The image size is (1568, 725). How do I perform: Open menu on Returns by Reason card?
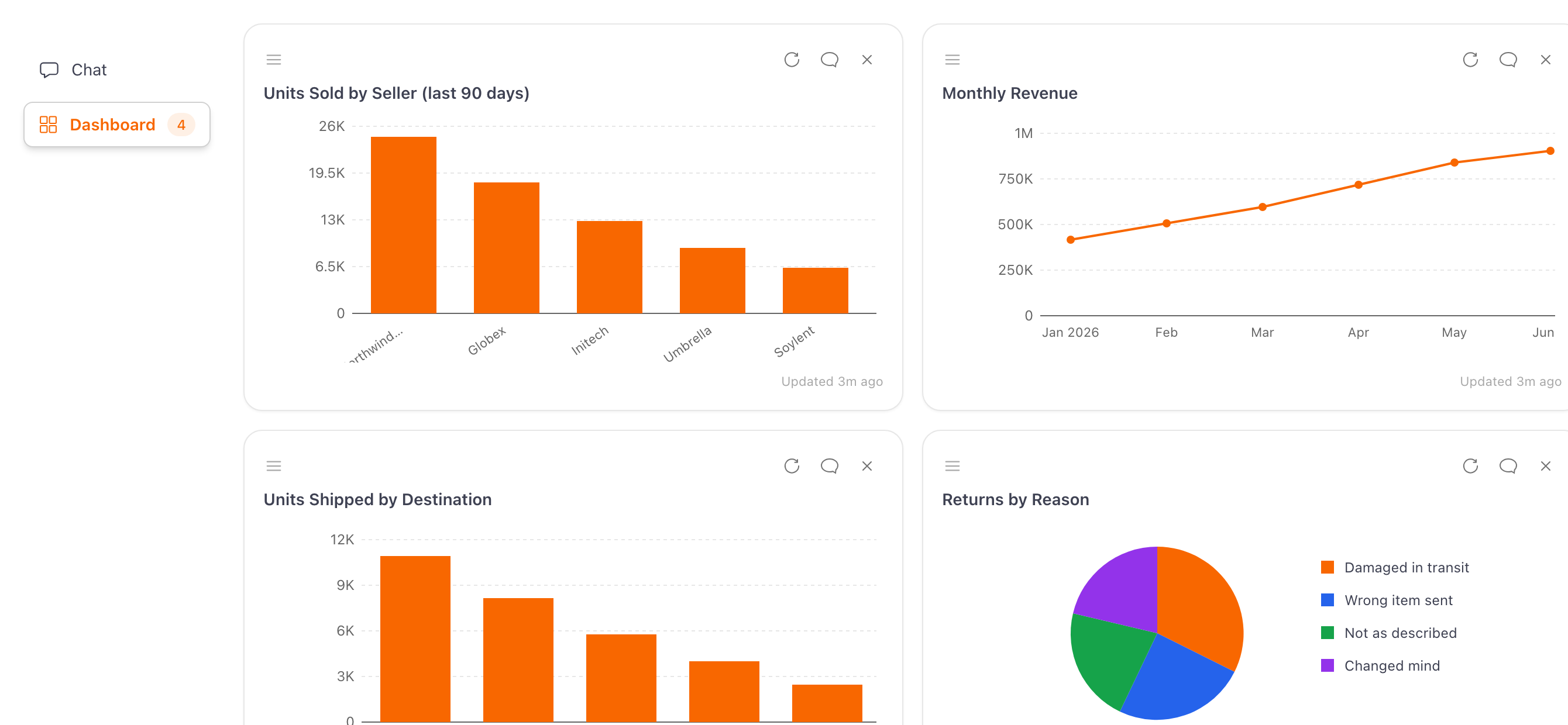tap(952, 466)
